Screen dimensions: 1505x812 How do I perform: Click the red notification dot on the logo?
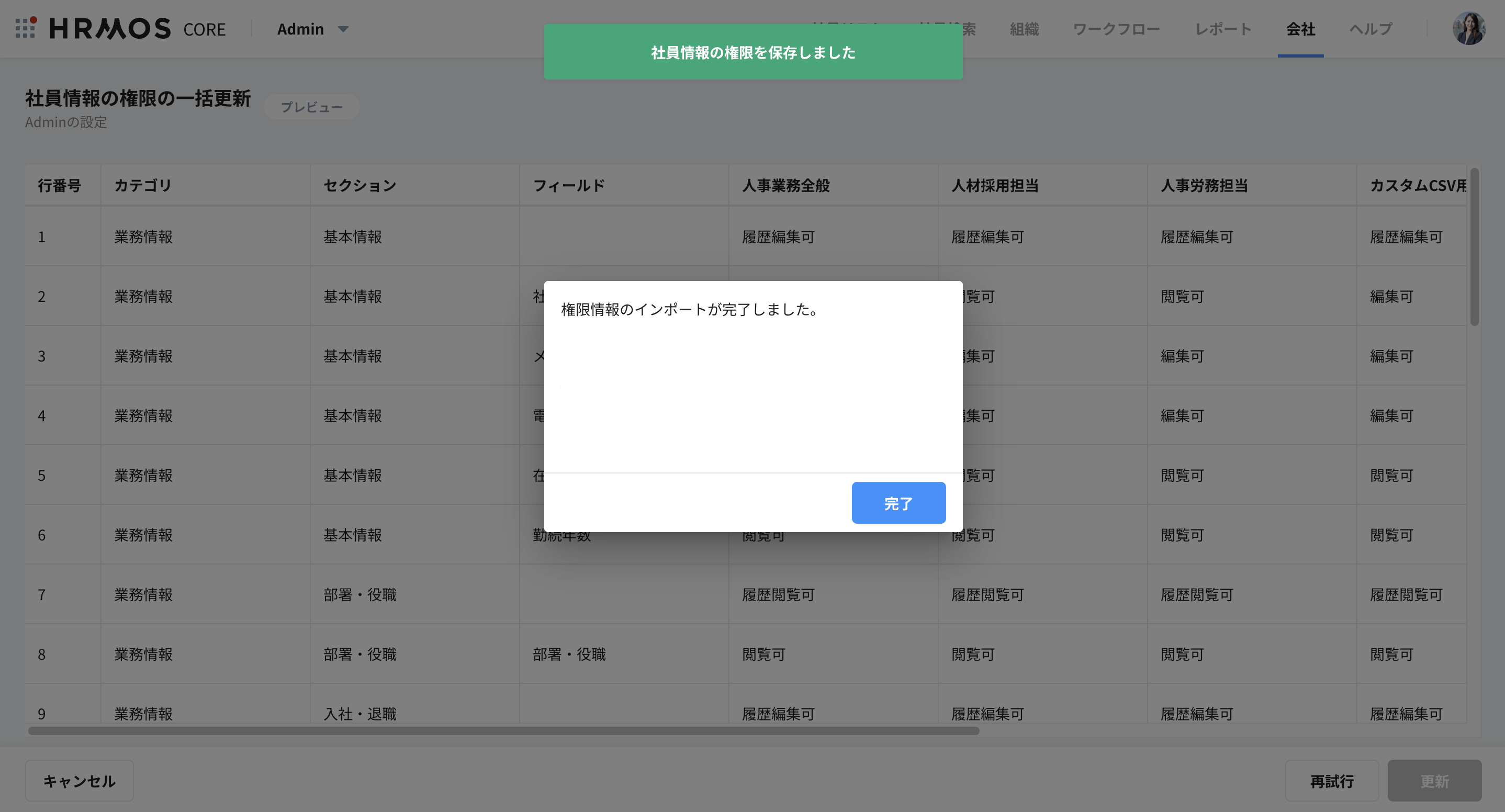(x=35, y=19)
